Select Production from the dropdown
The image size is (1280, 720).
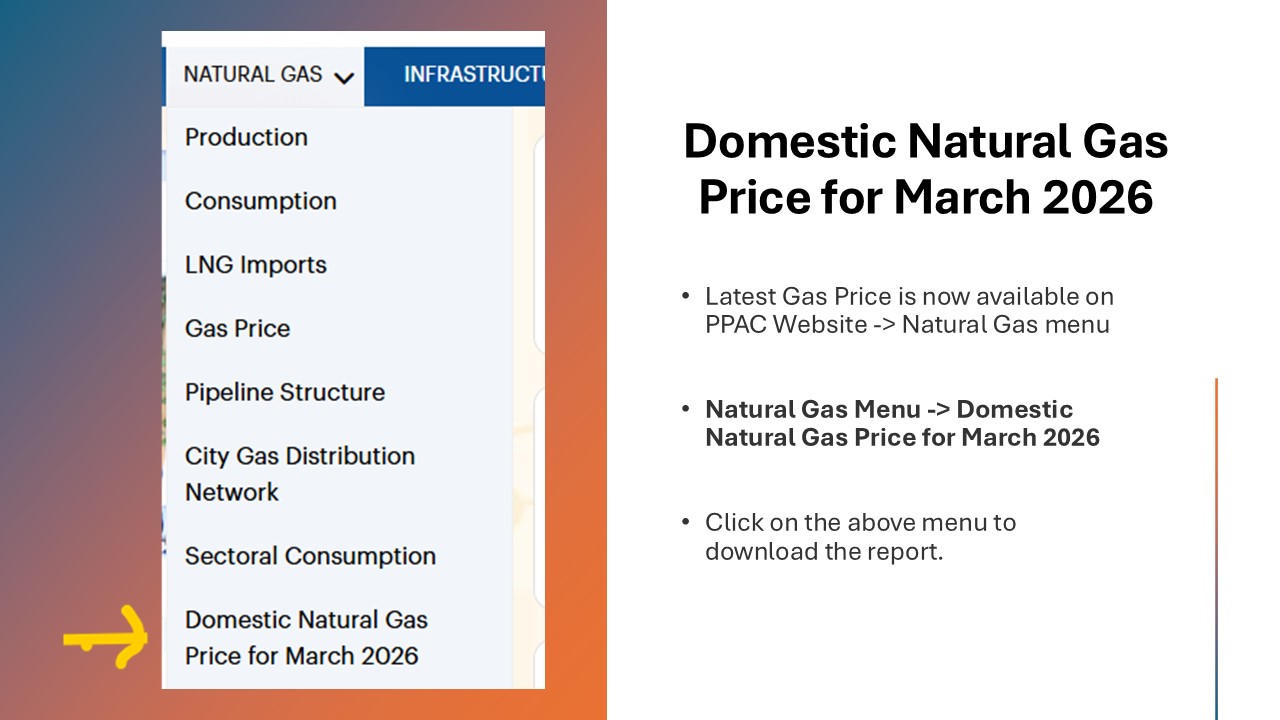[246, 137]
